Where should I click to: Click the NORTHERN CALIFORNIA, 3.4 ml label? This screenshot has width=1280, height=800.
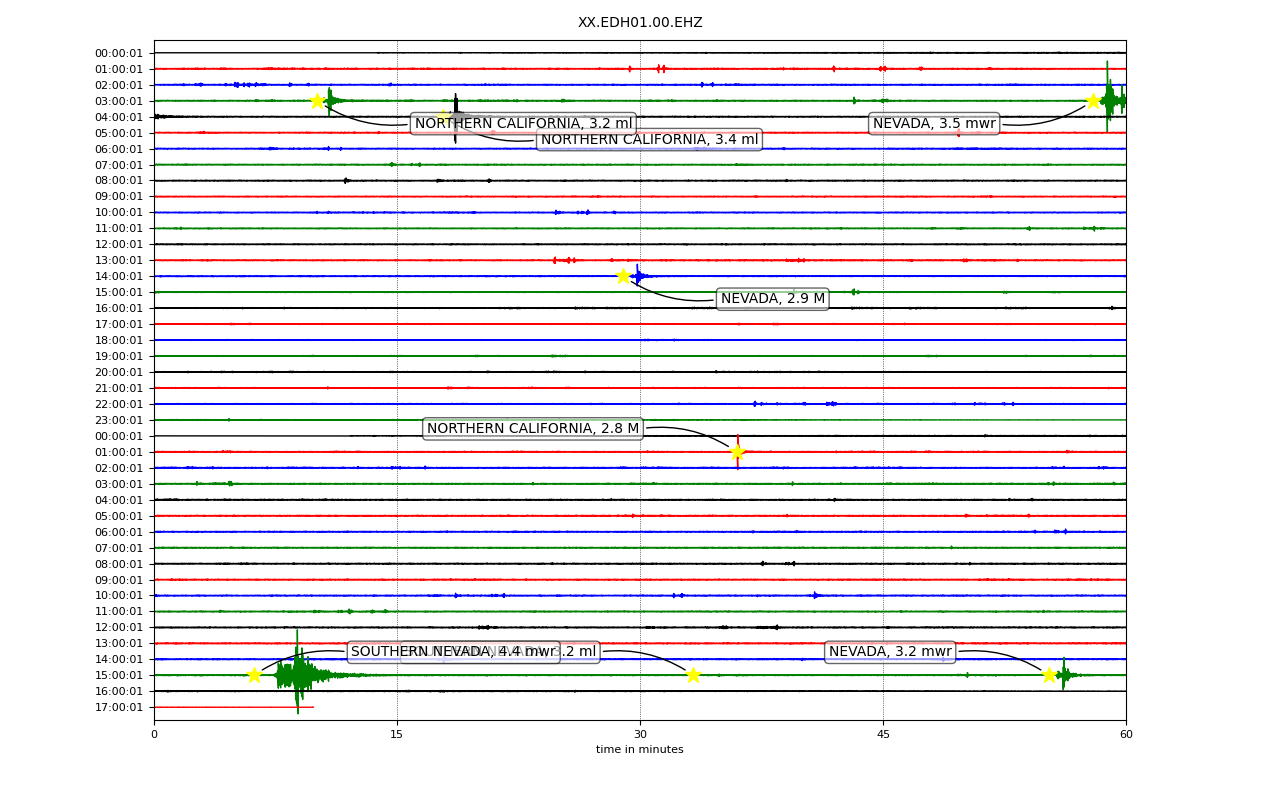649,140
